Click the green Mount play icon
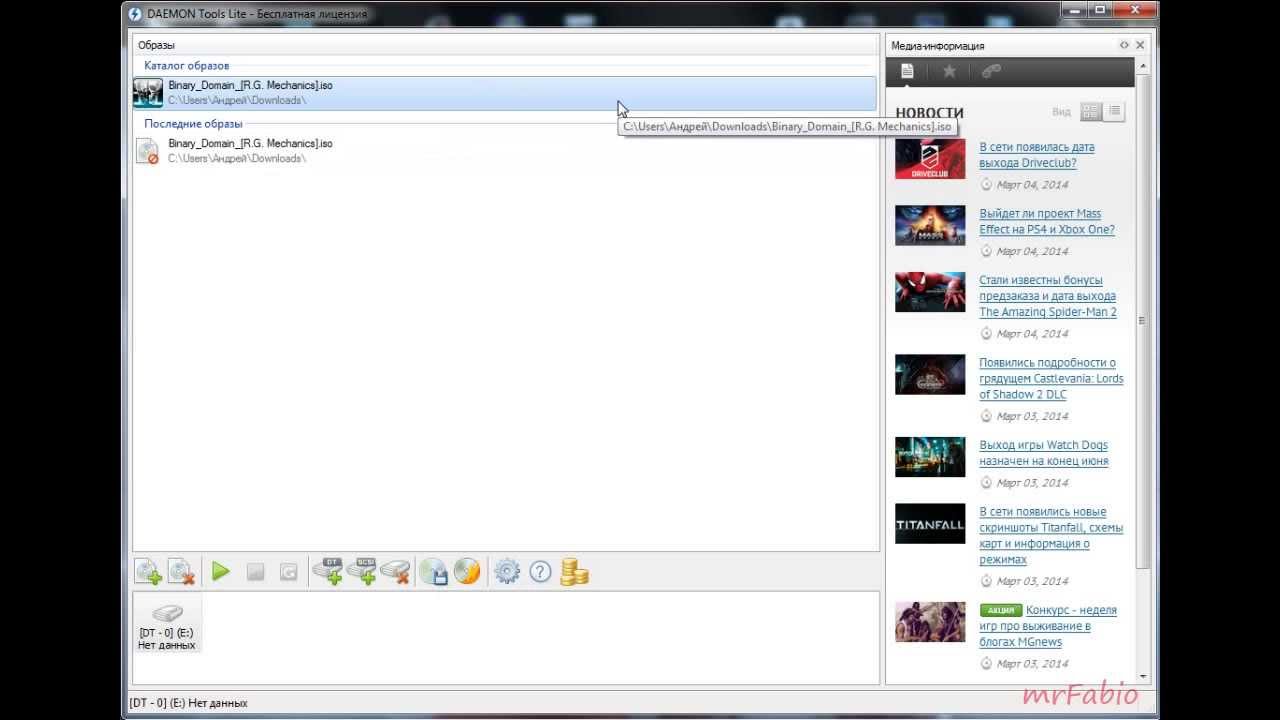1280x720 pixels. [221, 572]
